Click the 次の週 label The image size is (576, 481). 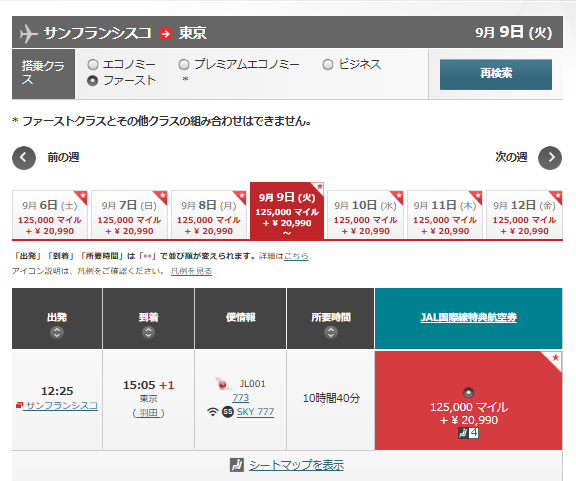(x=511, y=157)
